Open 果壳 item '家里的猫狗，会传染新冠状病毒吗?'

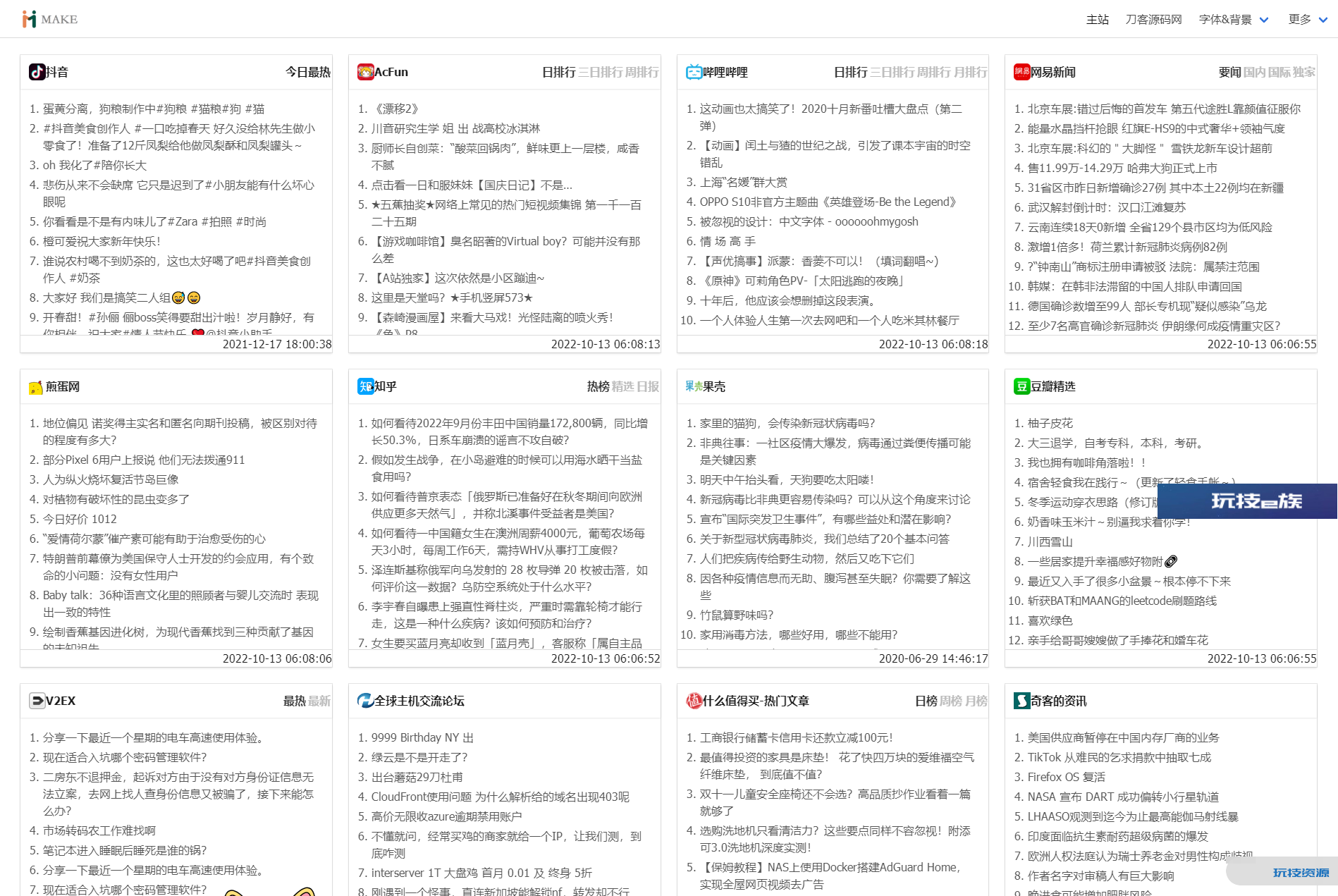tap(787, 423)
